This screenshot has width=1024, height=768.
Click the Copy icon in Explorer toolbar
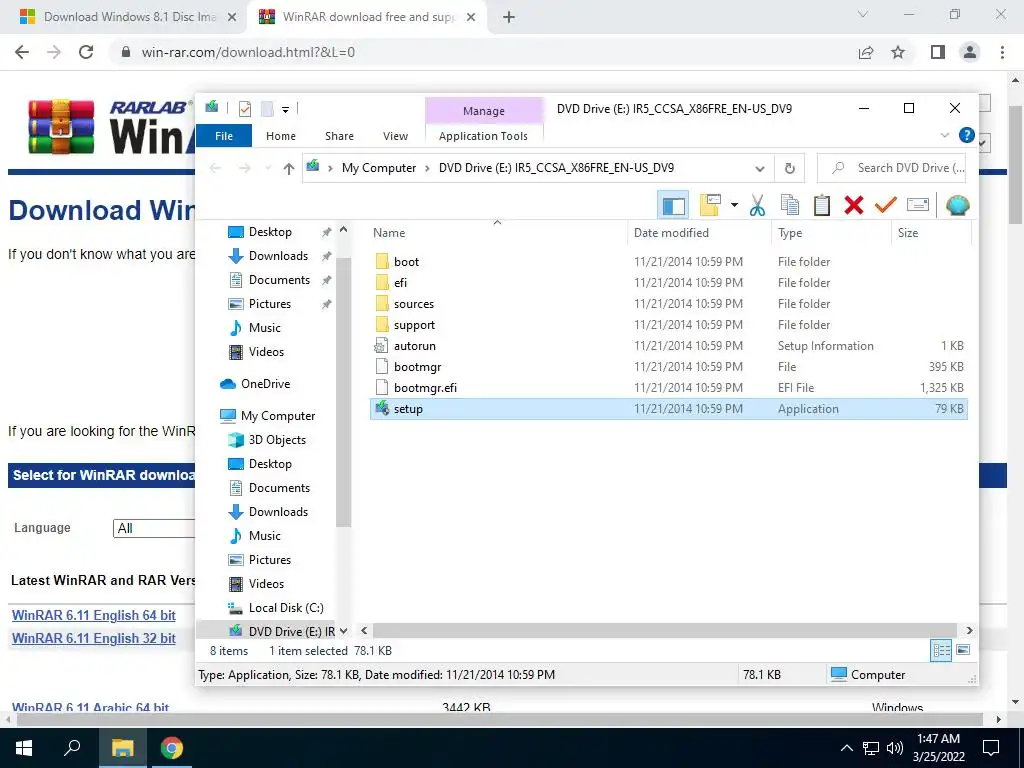(x=790, y=205)
